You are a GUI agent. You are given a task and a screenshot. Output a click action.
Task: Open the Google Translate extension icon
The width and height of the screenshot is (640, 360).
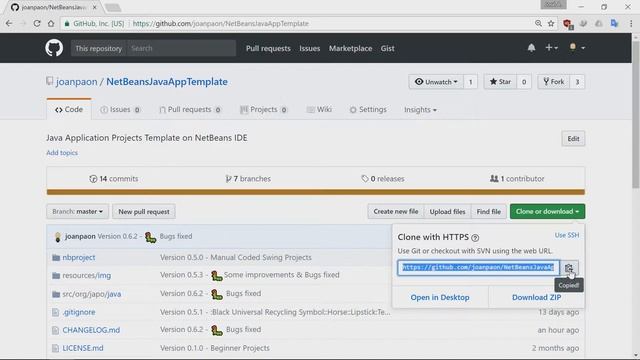click(x=614, y=23)
